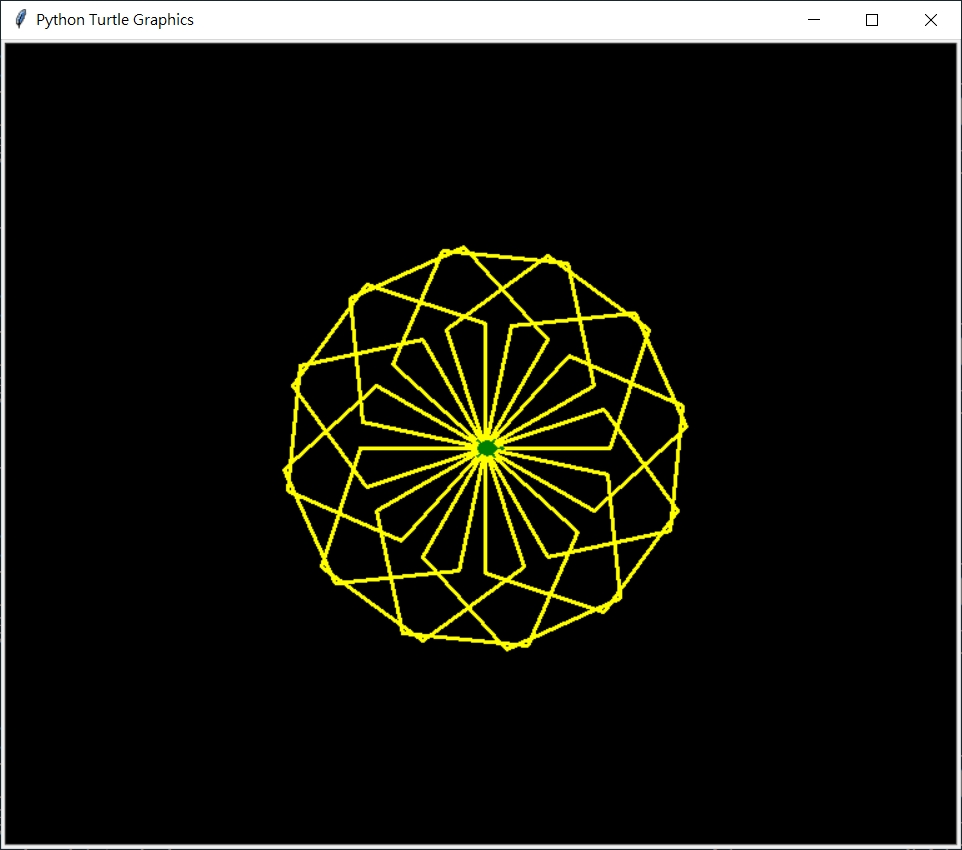The image size is (962, 850).
Task: Click the black canvas left of the pattern
Action: 140,450
